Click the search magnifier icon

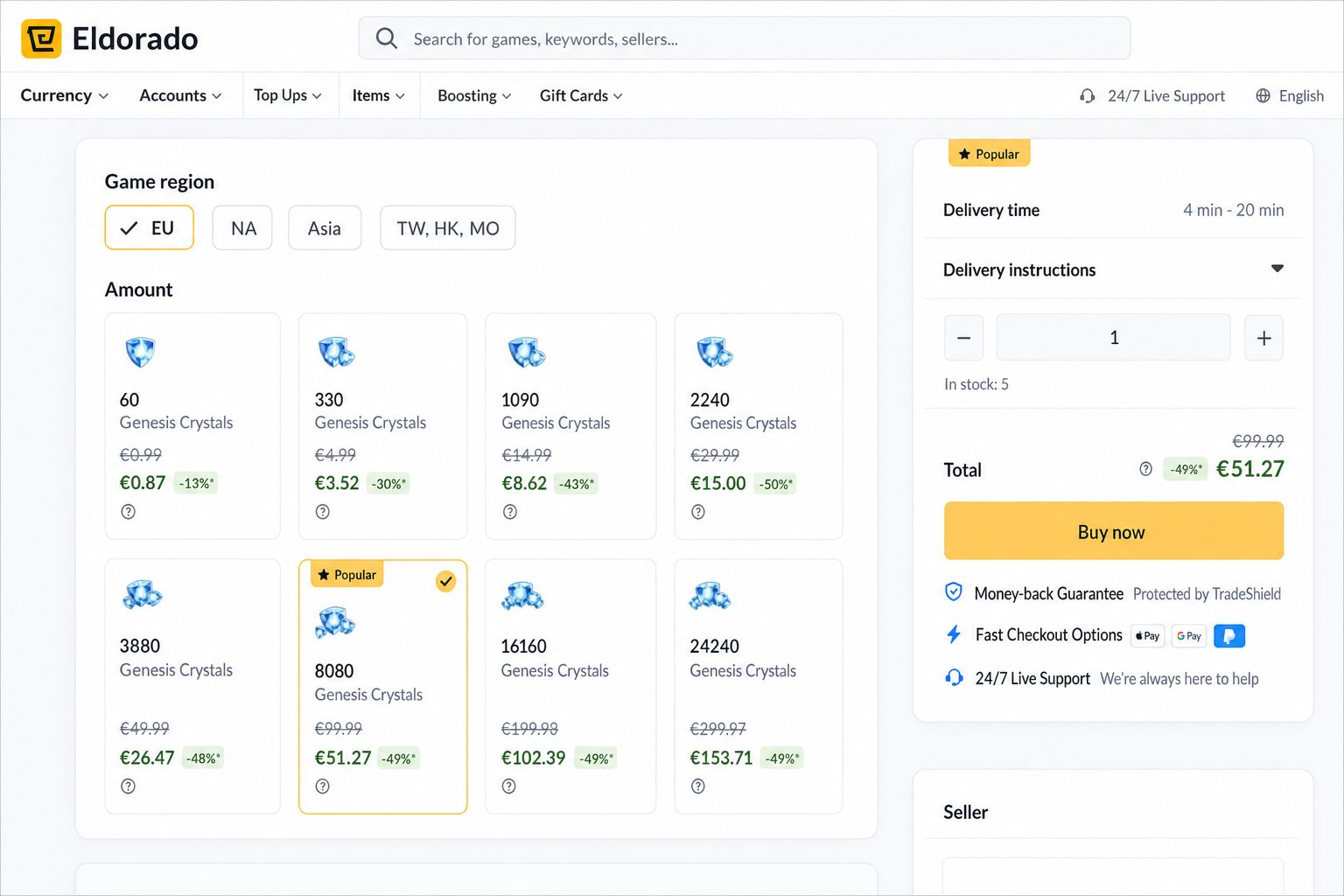(386, 38)
